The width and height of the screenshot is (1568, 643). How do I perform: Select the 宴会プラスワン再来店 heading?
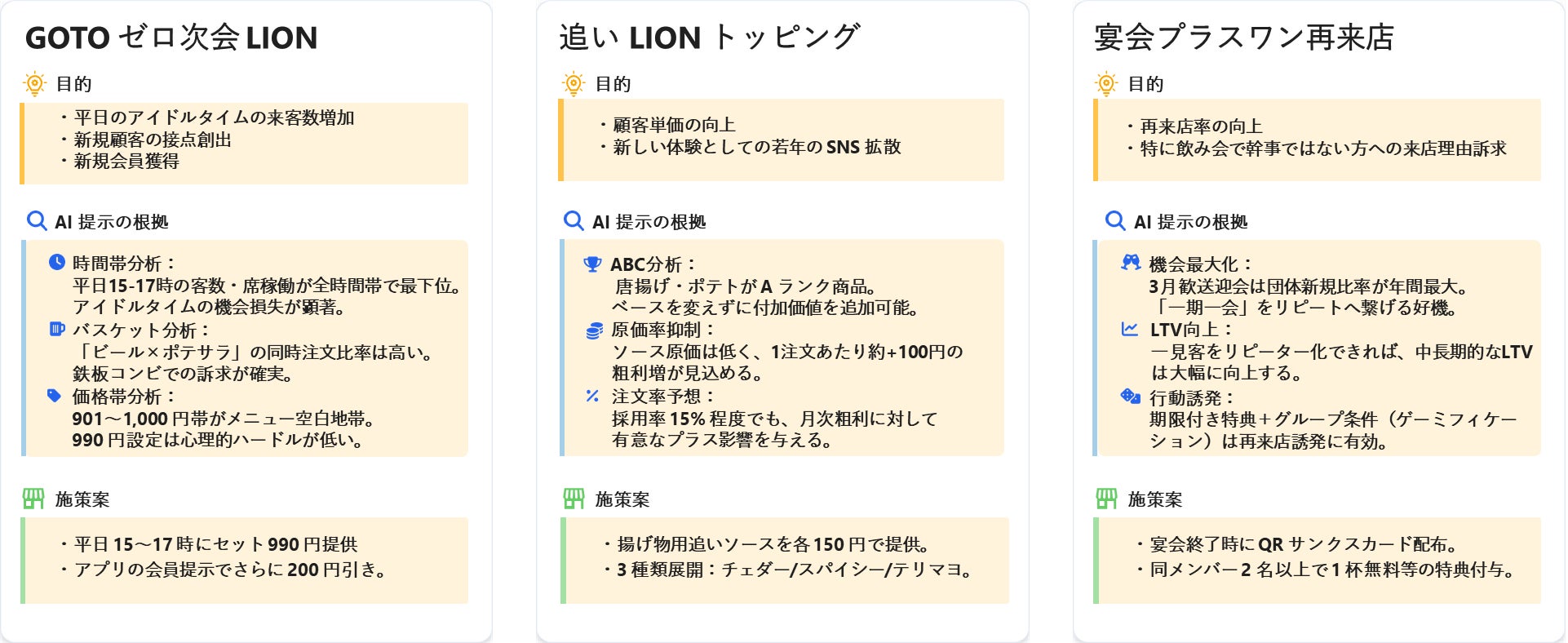click(1244, 38)
